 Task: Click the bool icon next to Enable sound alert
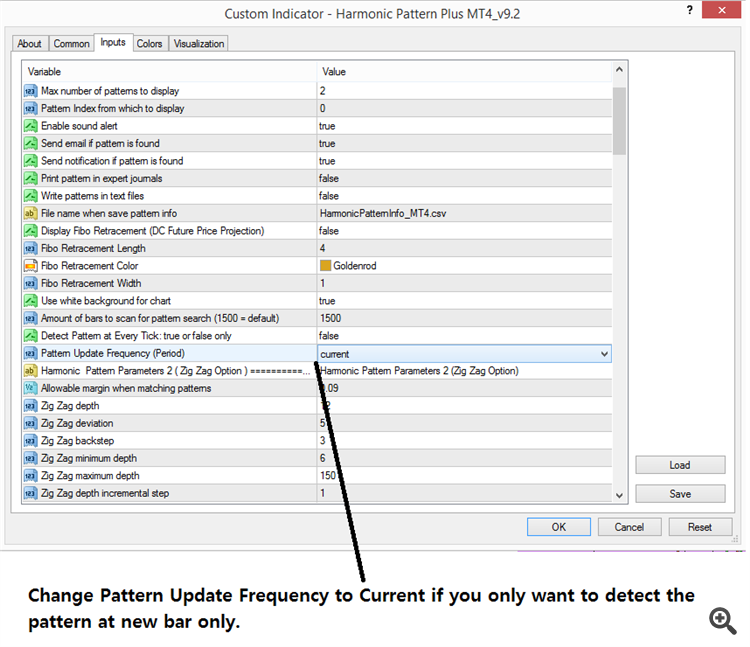[30, 126]
